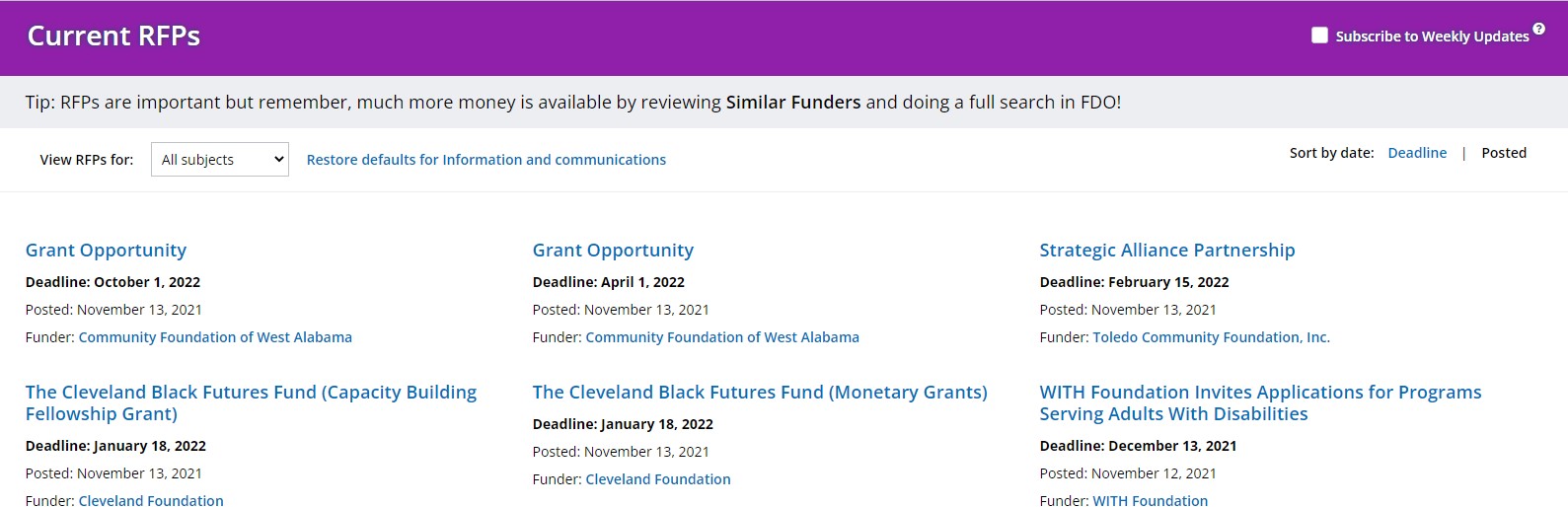This screenshot has height=507, width=1568.
Task: Click the help question mark icon
Action: [1538, 29]
